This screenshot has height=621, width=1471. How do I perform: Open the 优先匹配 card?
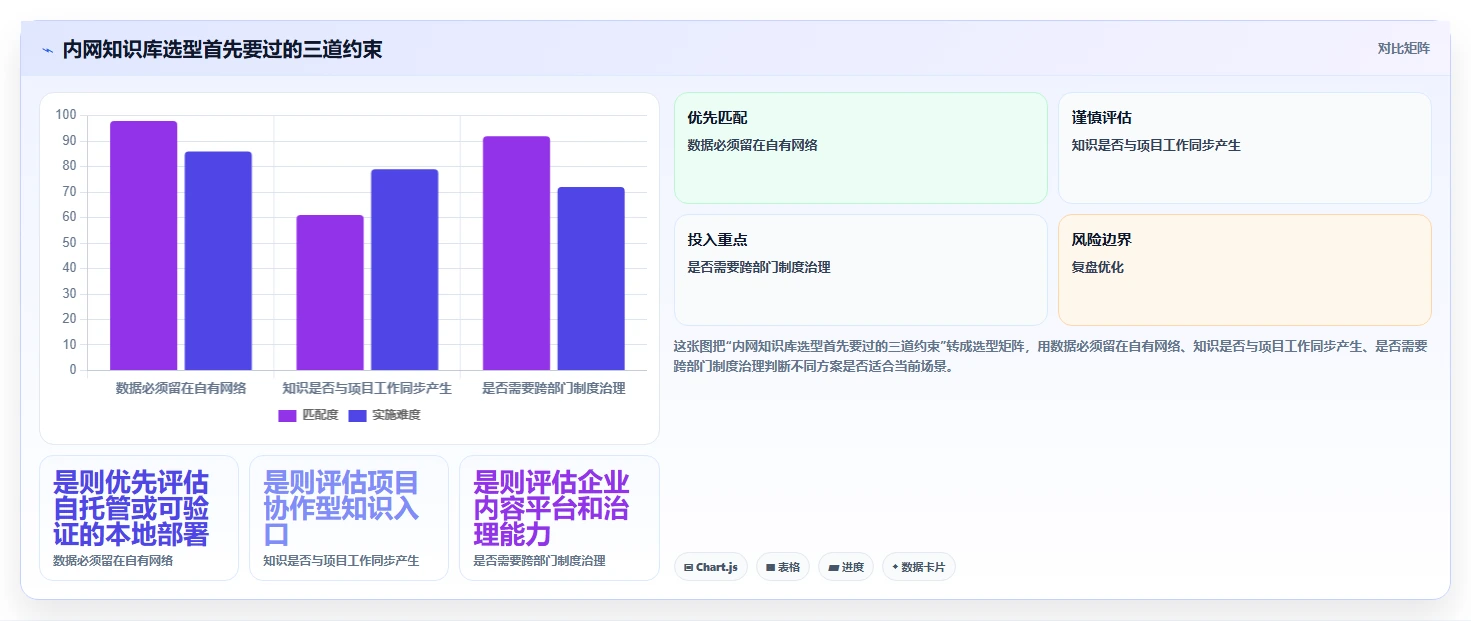tap(861, 148)
